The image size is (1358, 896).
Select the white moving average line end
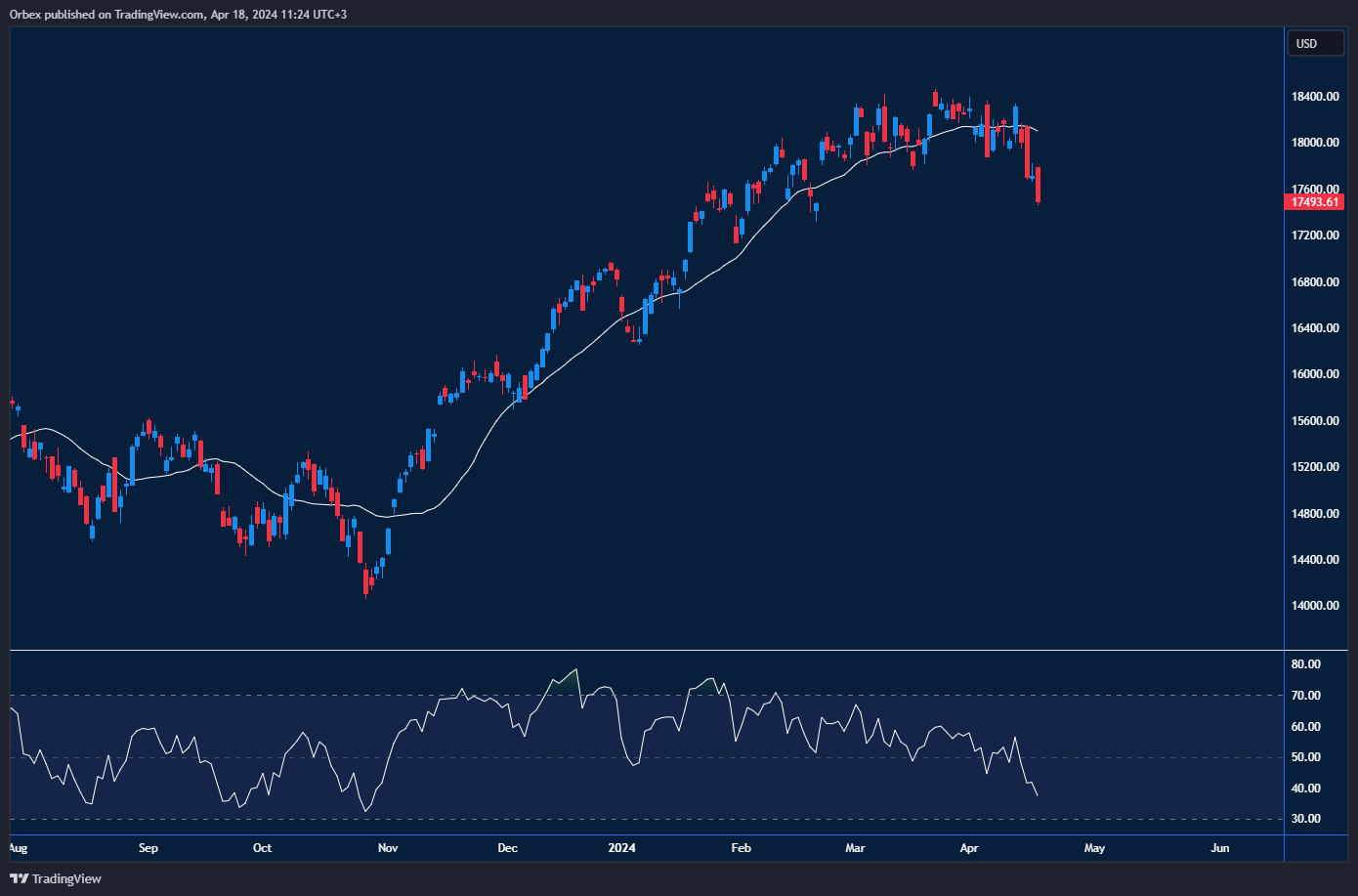1036,130
